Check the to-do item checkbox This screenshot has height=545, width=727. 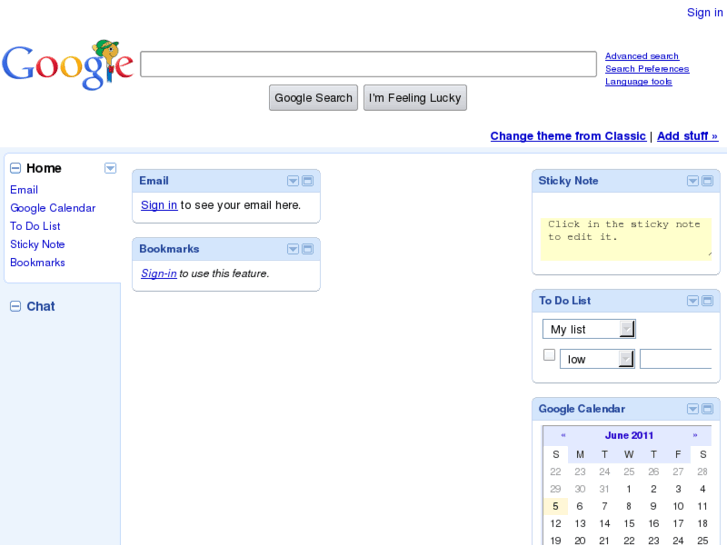pos(549,355)
